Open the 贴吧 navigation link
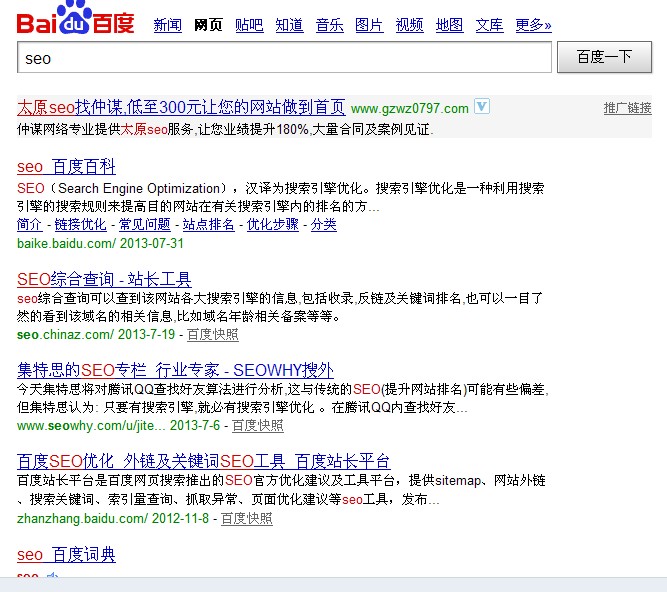667x592 pixels. point(249,25)
